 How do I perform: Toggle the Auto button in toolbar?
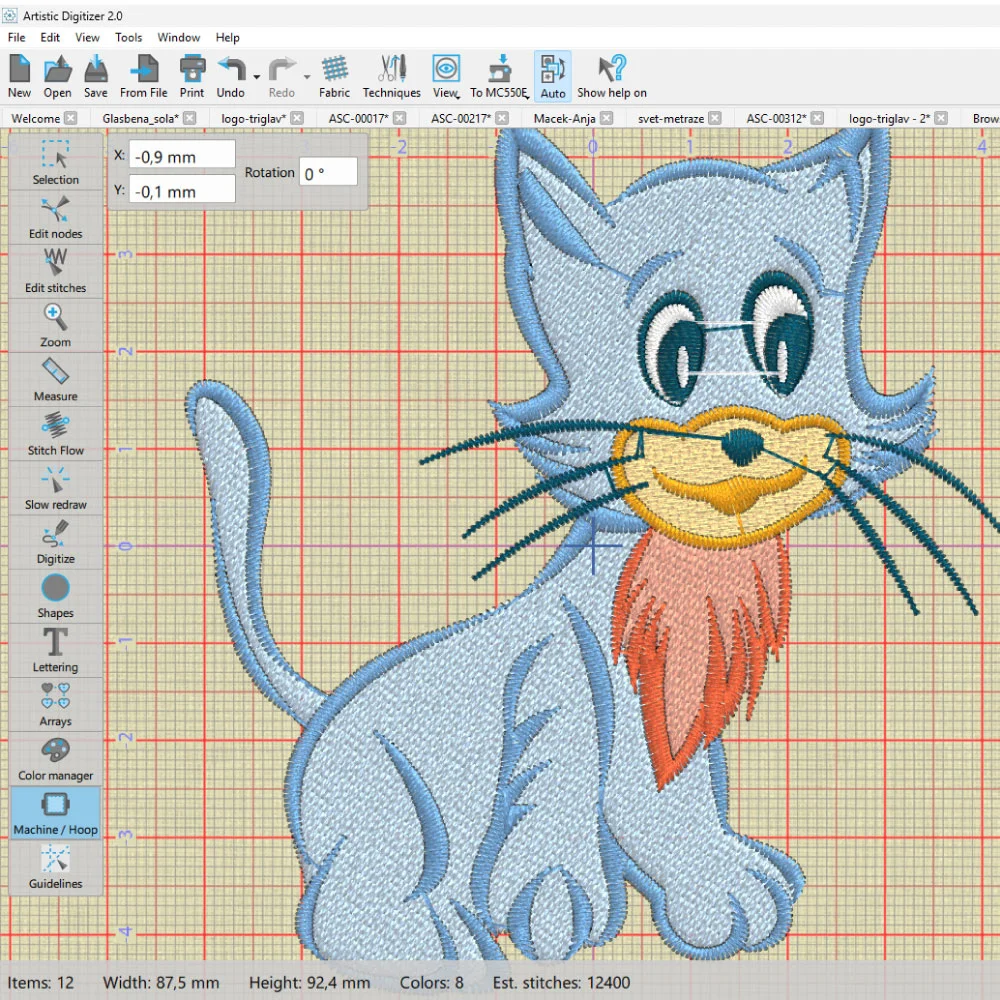pyautogui.click(x=552, y=77)
